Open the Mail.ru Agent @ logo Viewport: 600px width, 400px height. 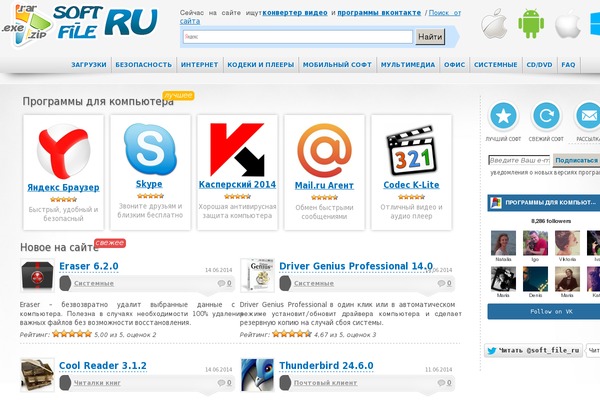324,150
